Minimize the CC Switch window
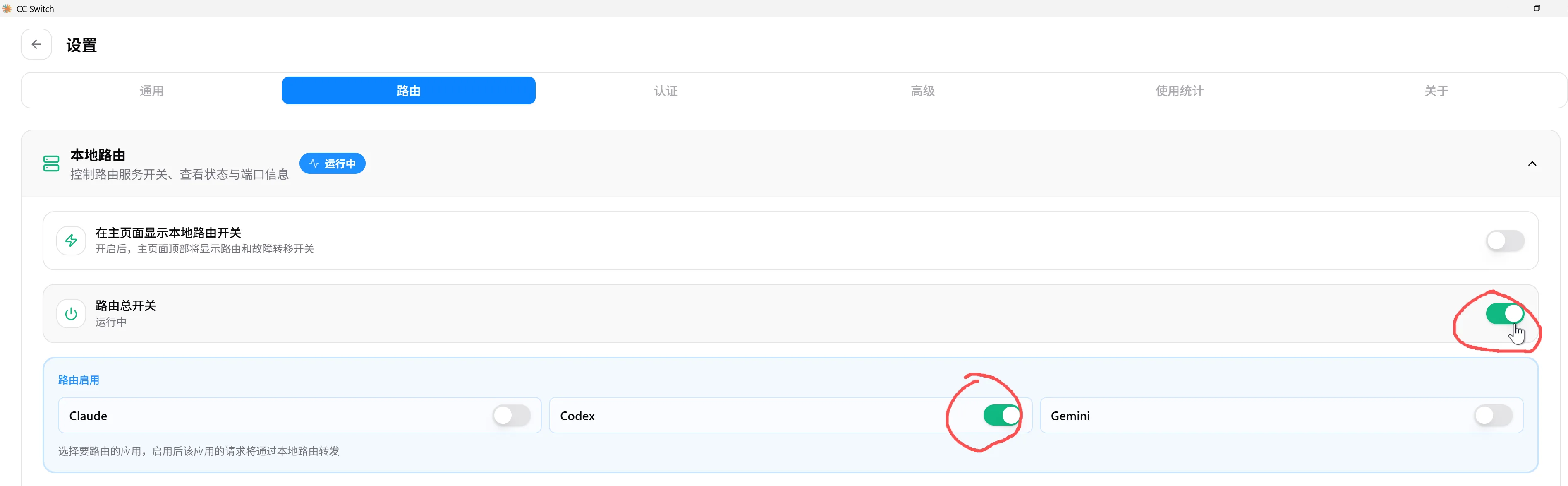The width and height of the screenshot is (1568, 486). [x=1503, y=8]
